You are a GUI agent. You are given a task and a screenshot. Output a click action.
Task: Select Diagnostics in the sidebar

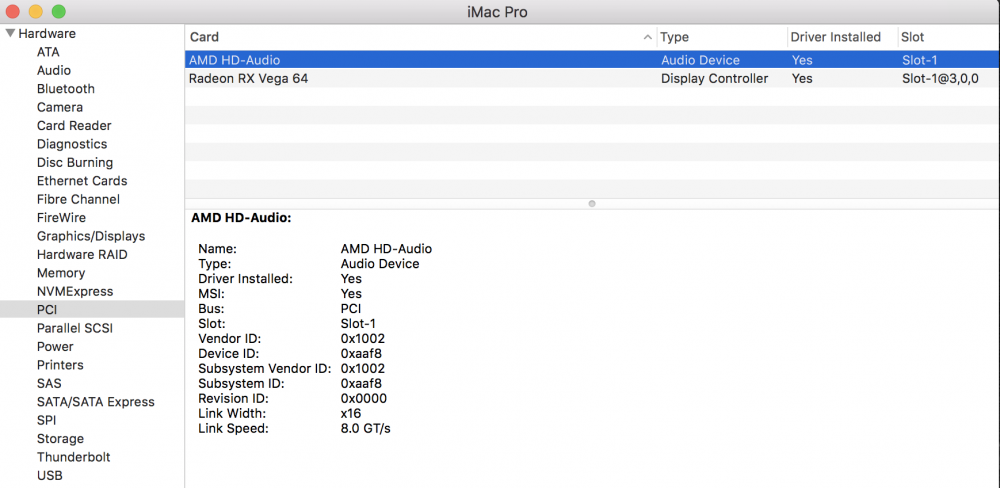[x=72, y=144]
